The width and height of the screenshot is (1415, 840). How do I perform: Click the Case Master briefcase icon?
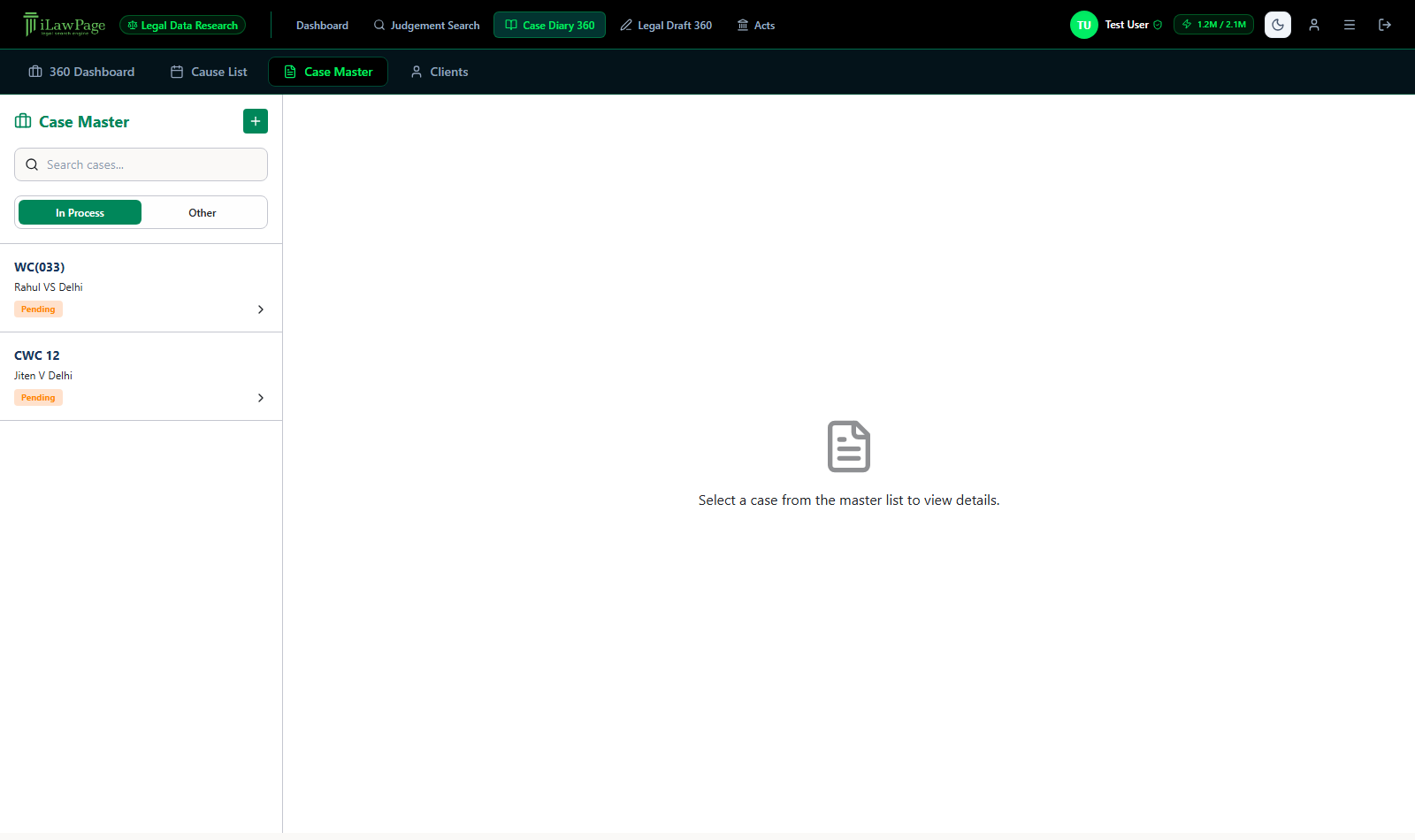[x=23, y=121]
